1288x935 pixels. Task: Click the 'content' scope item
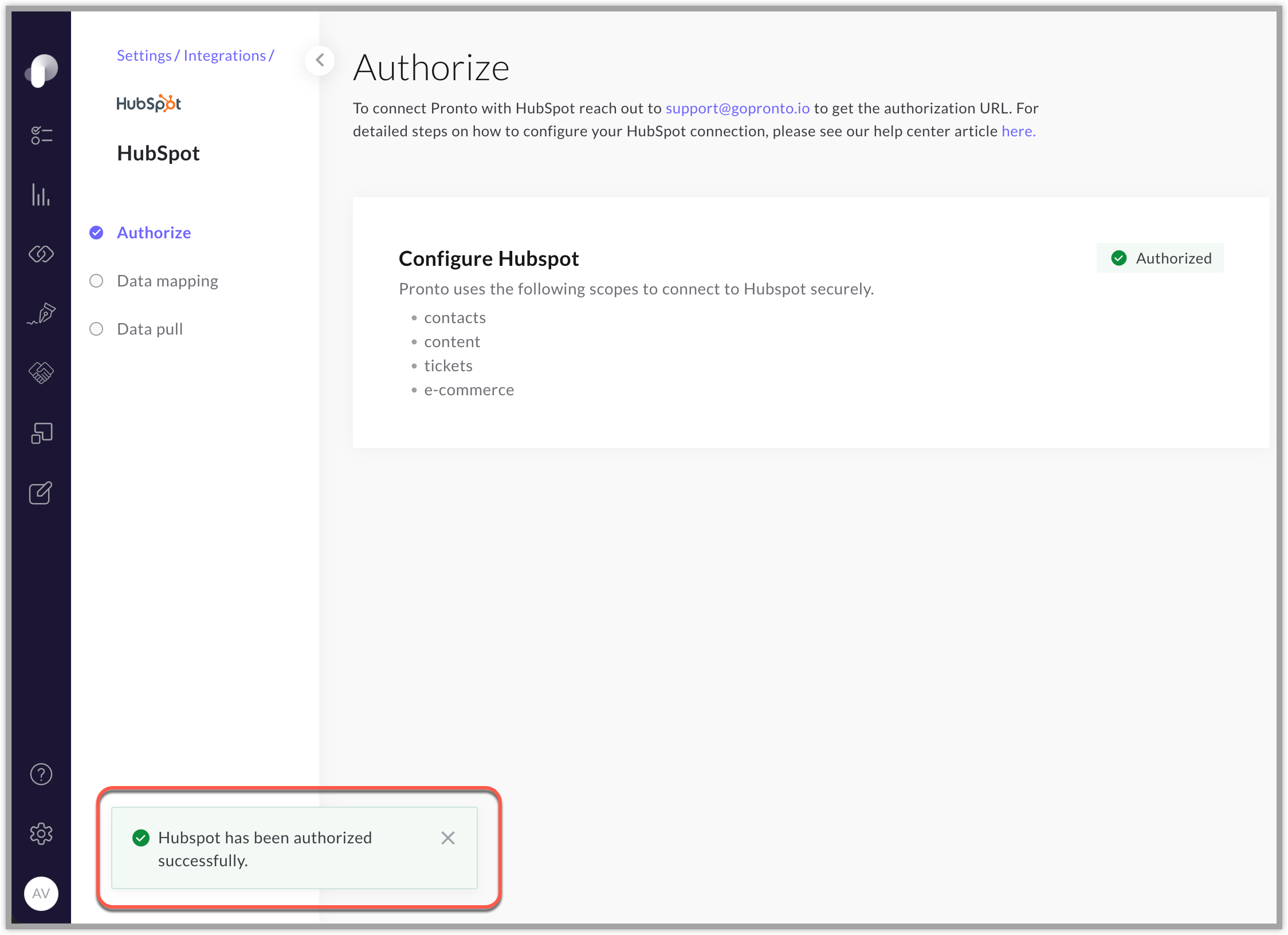pyautogui.click(x=452, y=342)
